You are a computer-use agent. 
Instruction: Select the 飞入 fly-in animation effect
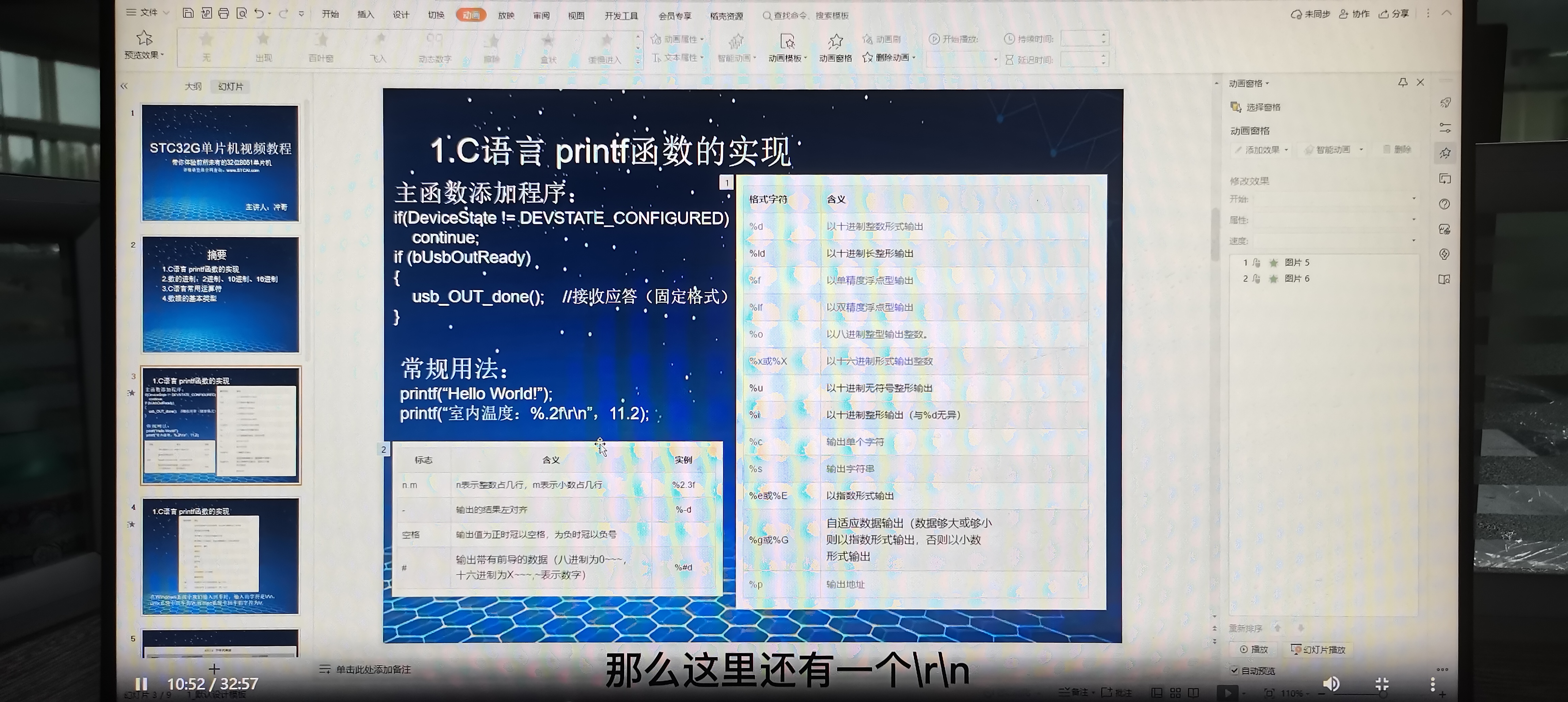tap(378, 48)
